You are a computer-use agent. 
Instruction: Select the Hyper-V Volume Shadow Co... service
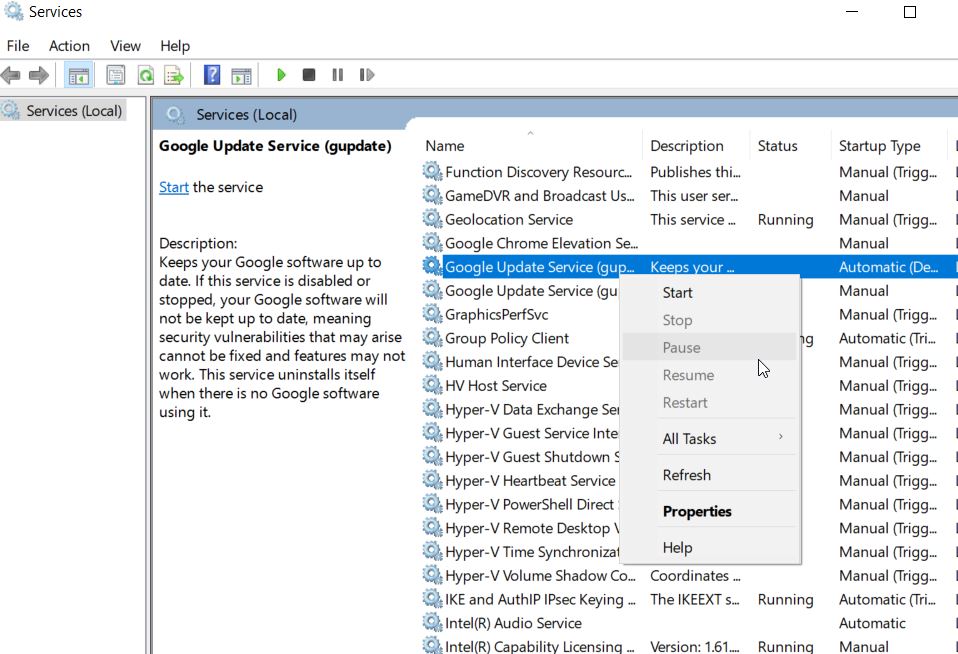tap(540, 576)
